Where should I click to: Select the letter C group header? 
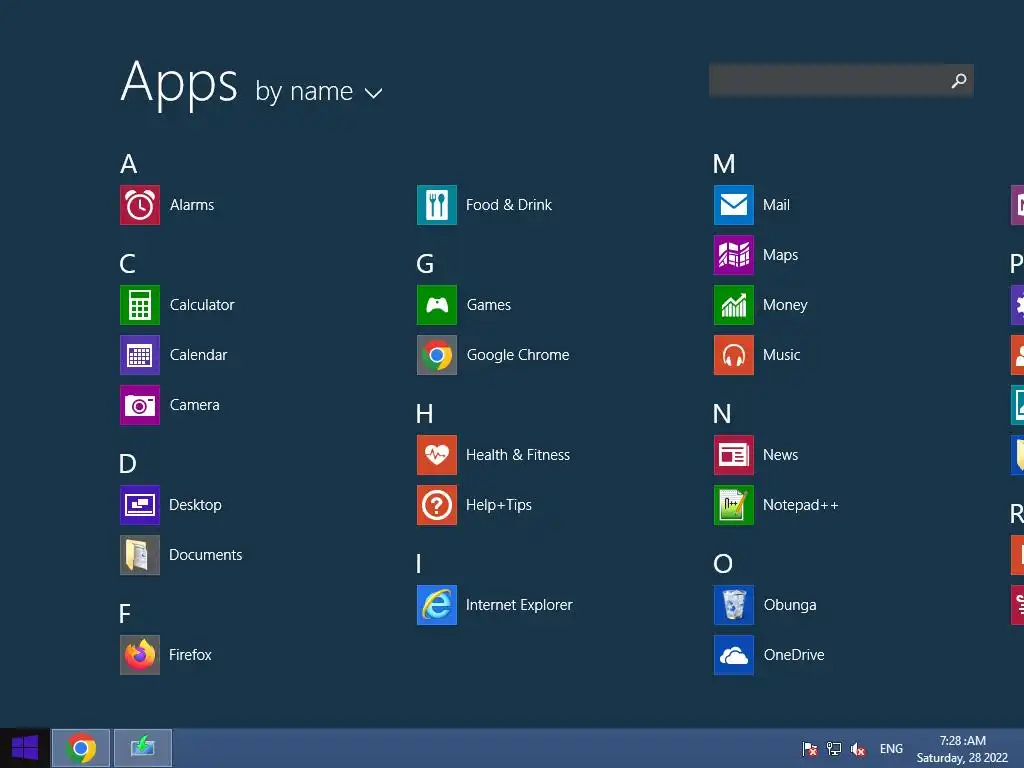128,264
